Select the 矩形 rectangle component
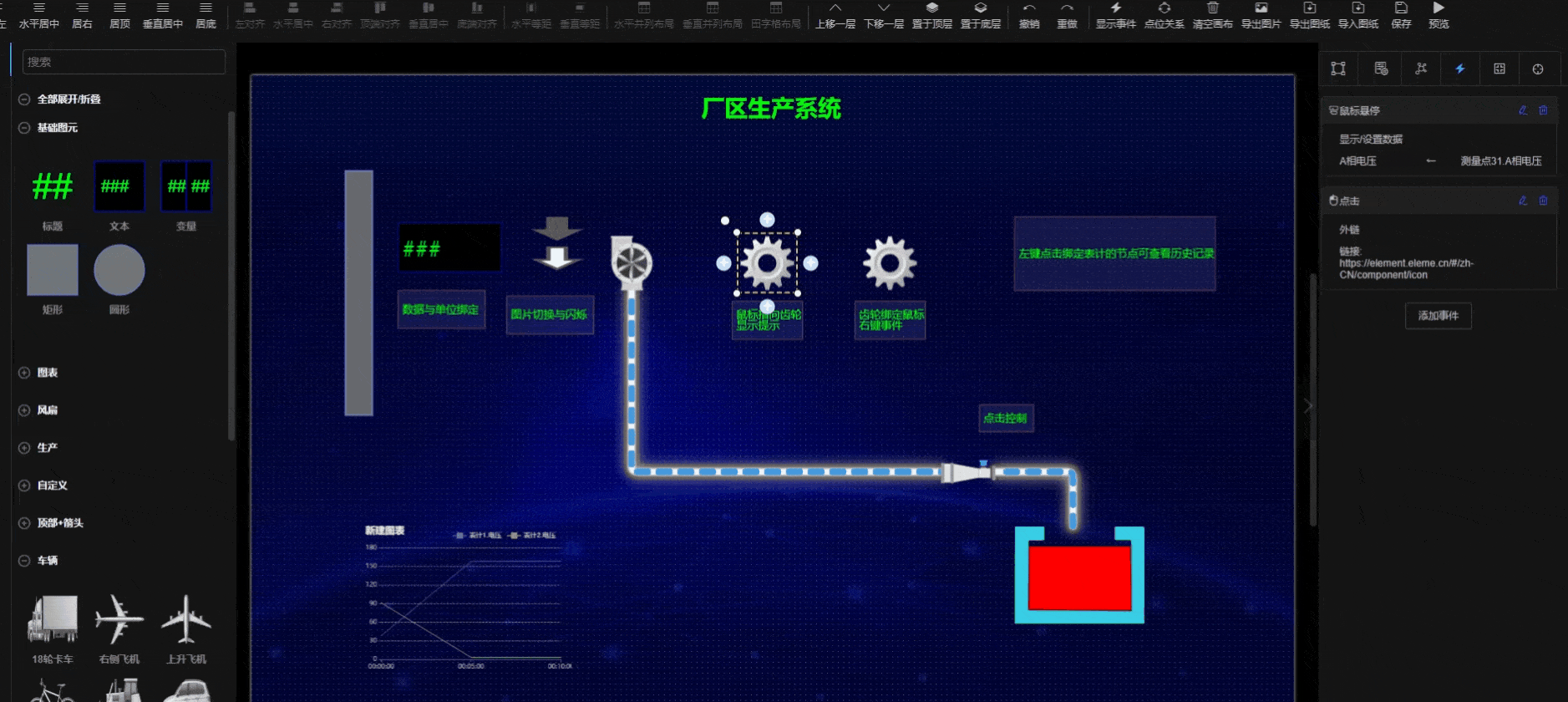 53,278
